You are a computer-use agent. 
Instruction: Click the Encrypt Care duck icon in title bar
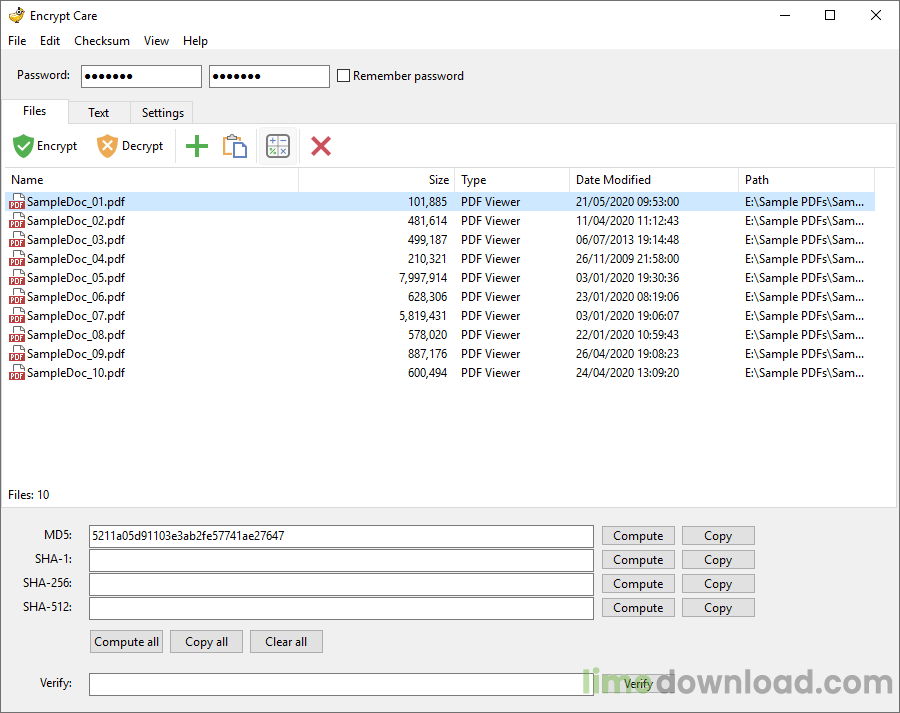(16, 15)
